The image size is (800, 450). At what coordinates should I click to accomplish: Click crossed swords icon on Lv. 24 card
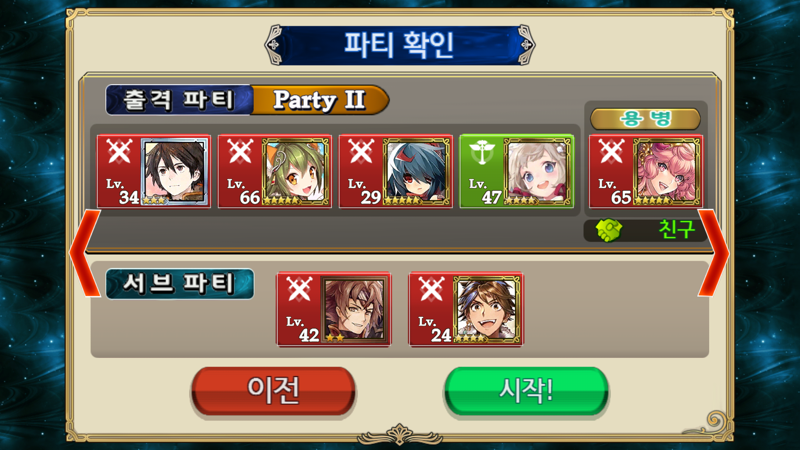point(432,289)
